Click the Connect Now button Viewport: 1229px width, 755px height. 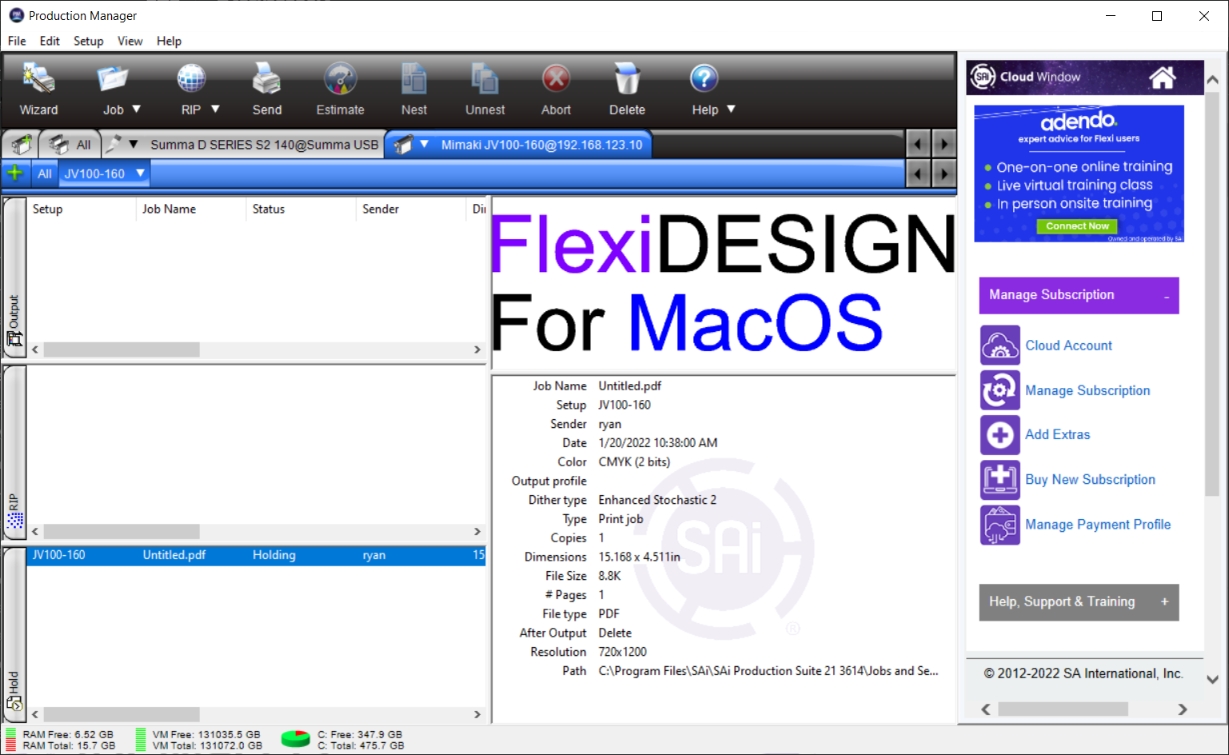1077,226
